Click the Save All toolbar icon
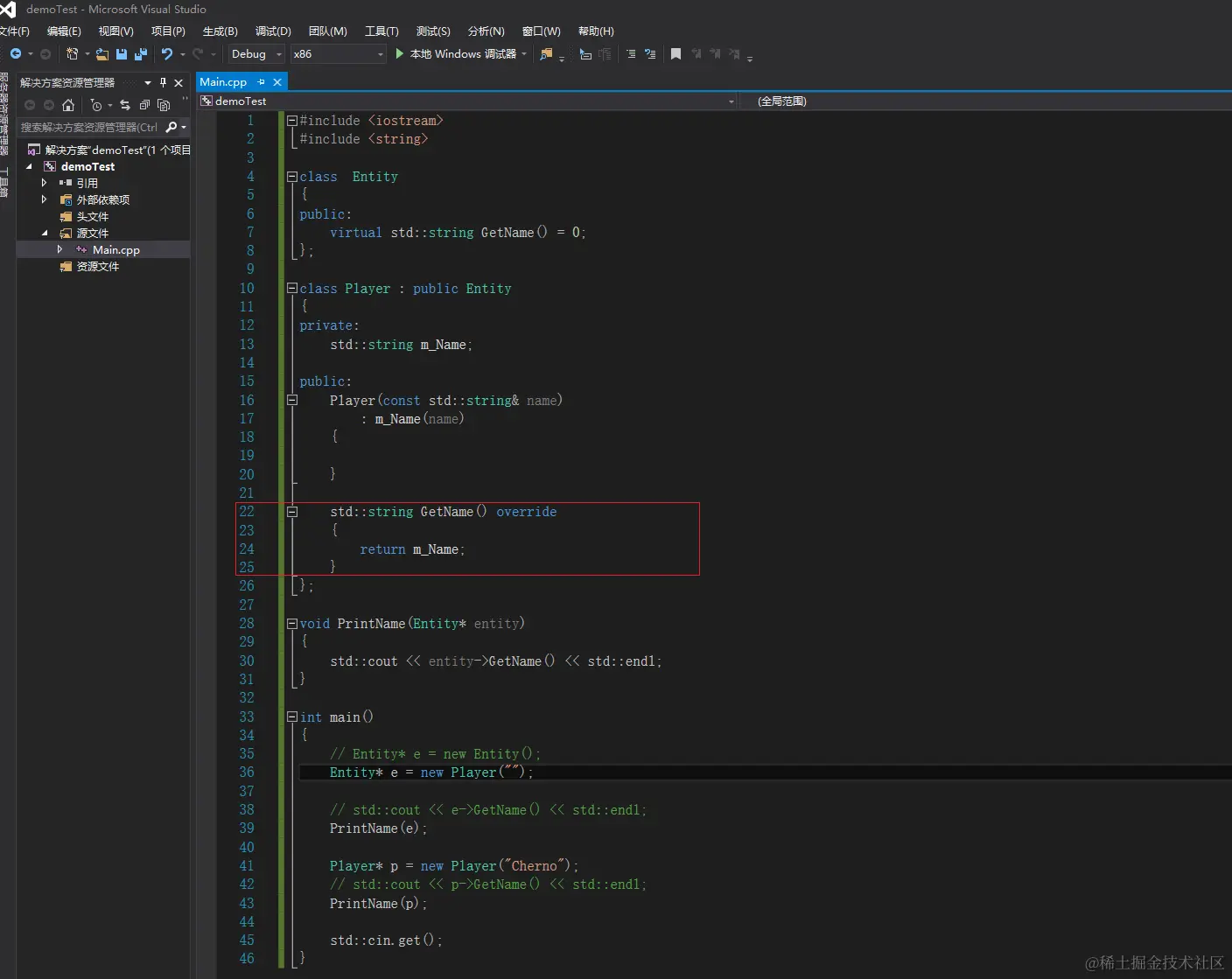Image resolution: width=1232 pixels, height=979 pixels. point(140,54)
